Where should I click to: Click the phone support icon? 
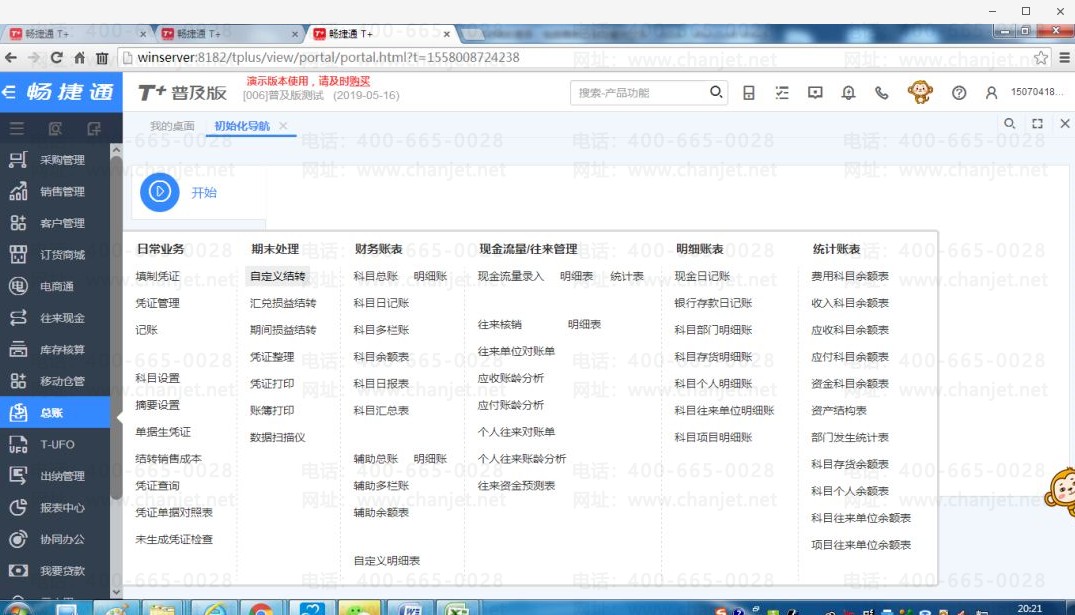(x=882, y=93)
